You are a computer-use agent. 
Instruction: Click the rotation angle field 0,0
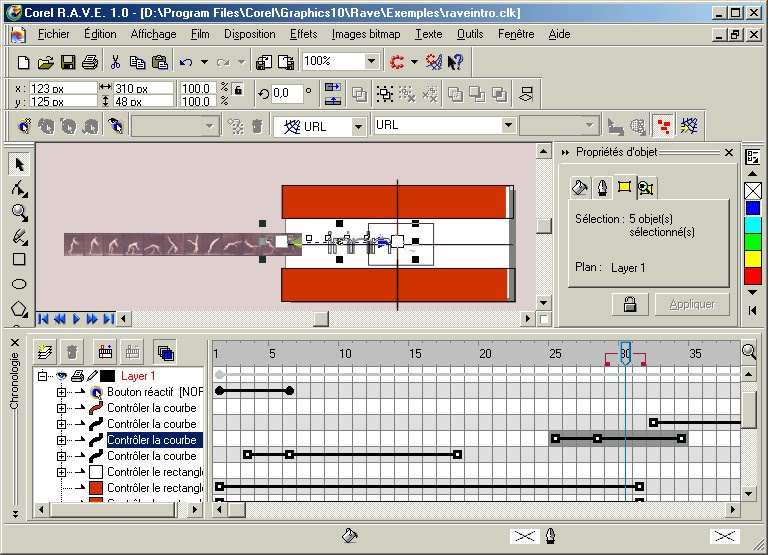coord(287,93)
